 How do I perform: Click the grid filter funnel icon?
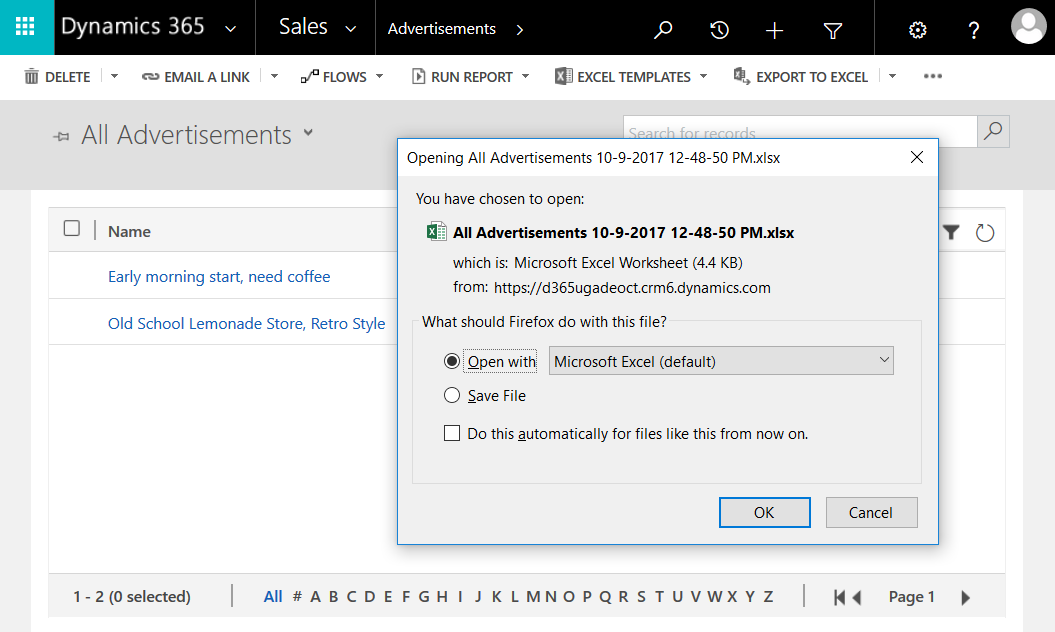click(x=951, y=232)
